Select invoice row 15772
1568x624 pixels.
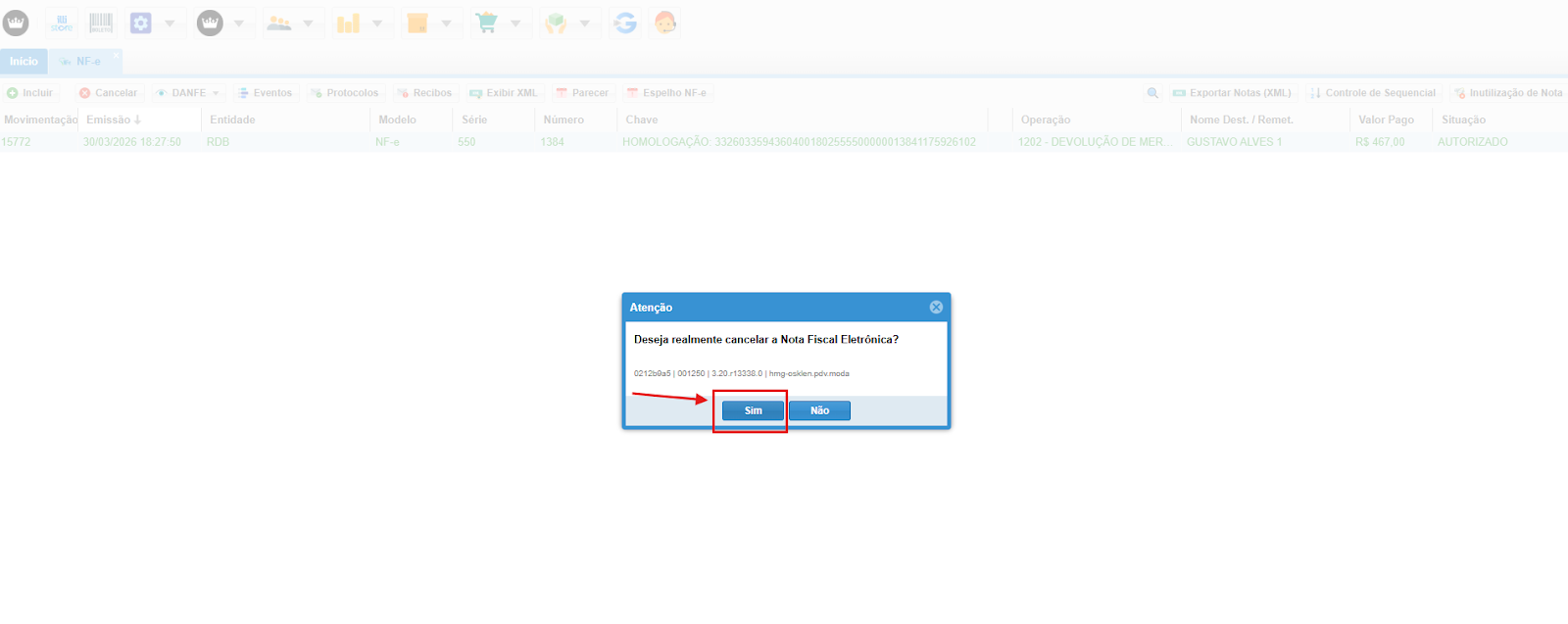click(16, 142)
